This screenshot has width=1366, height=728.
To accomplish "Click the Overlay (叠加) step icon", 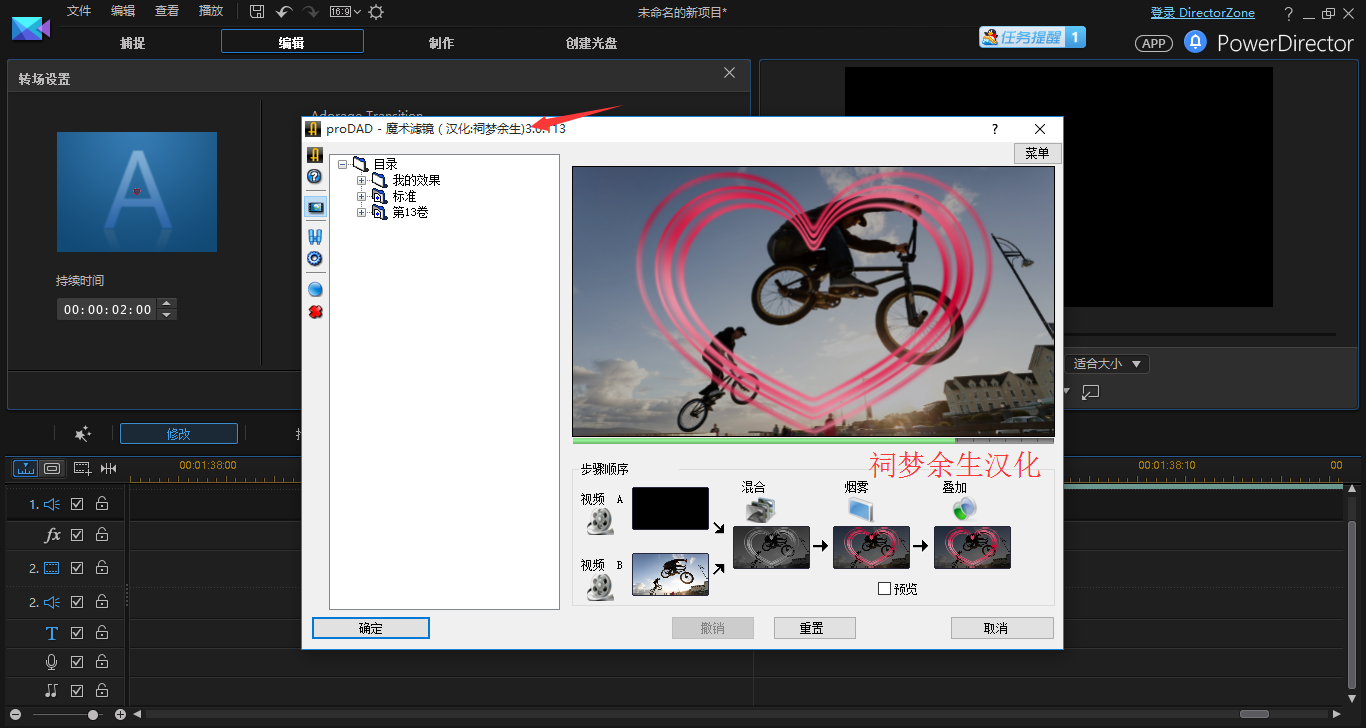I will coord(962,509).
